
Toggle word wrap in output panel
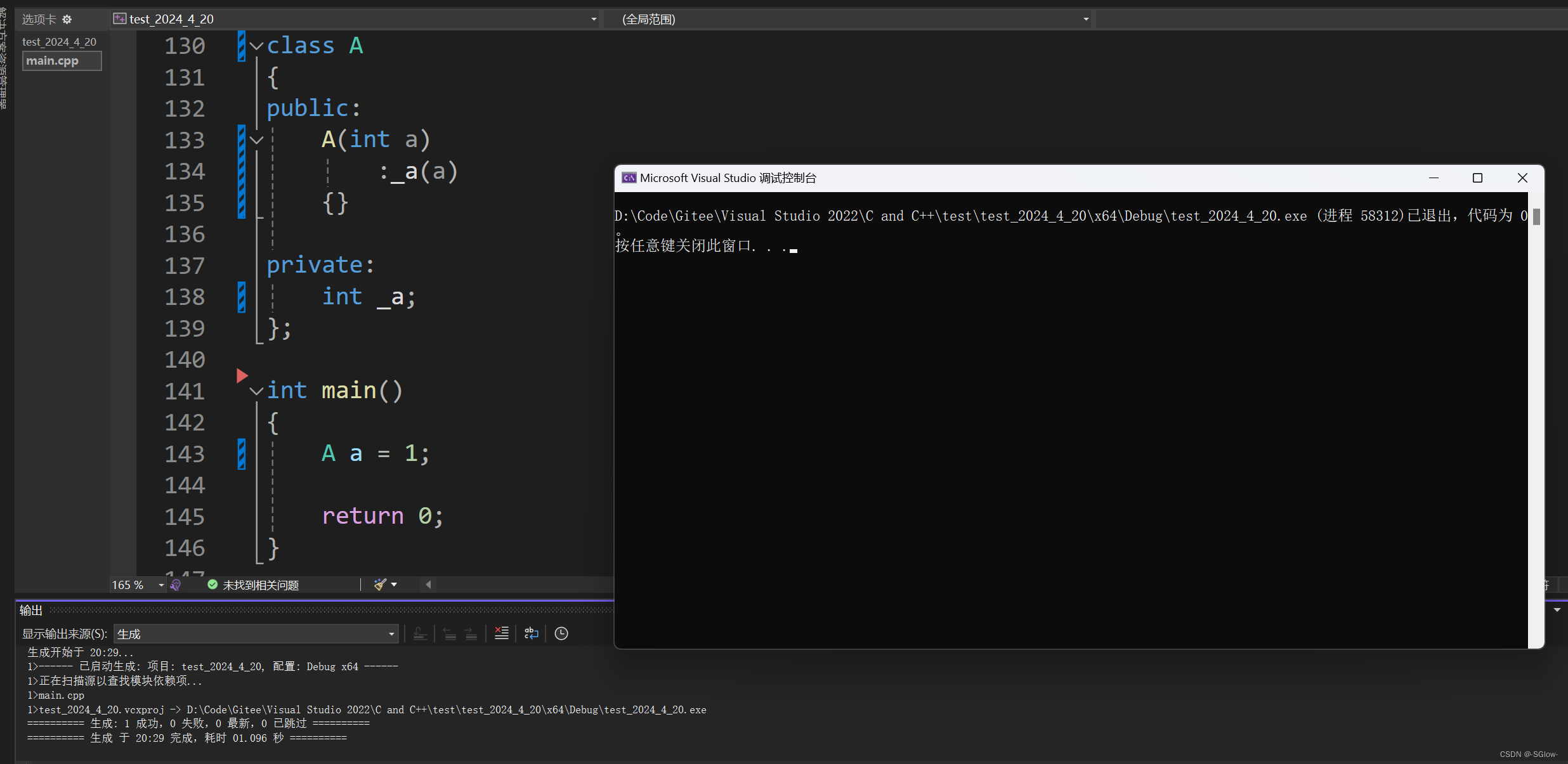pos(532,633)
